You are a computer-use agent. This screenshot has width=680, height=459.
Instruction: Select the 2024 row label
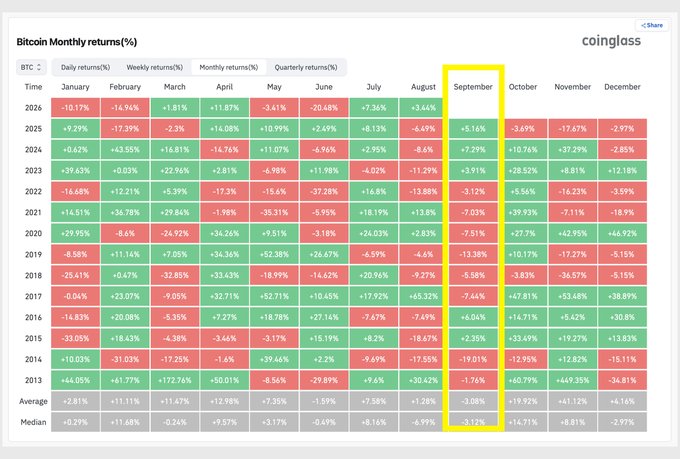click(33, 150)
